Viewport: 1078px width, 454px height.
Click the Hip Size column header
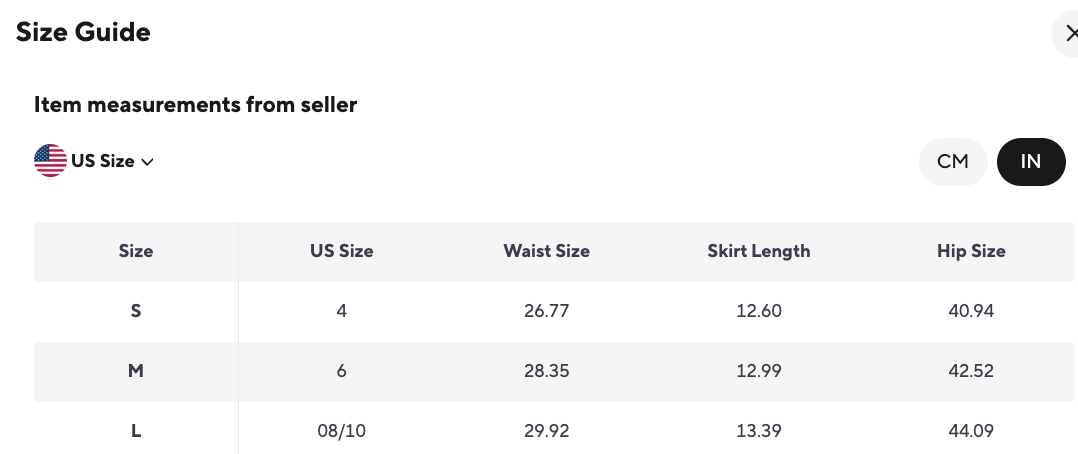pyautogui.click(x=970, y=251)
